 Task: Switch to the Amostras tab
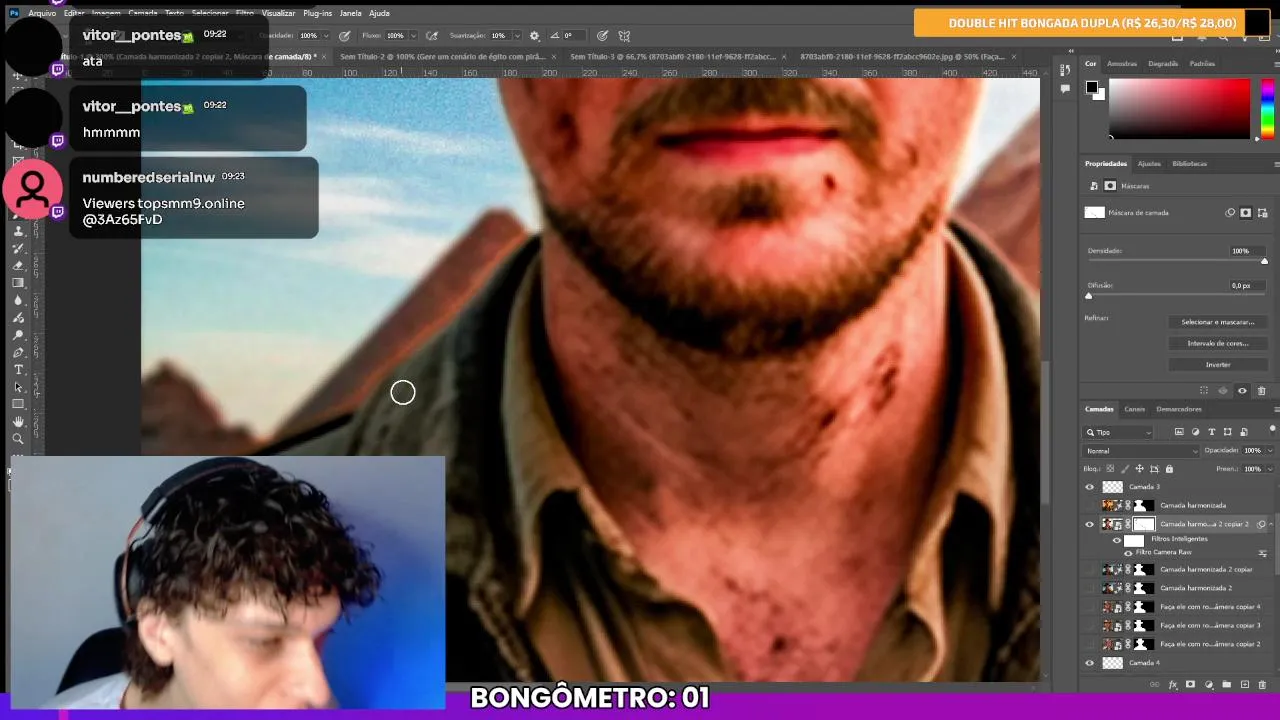tap(1121, 64)
